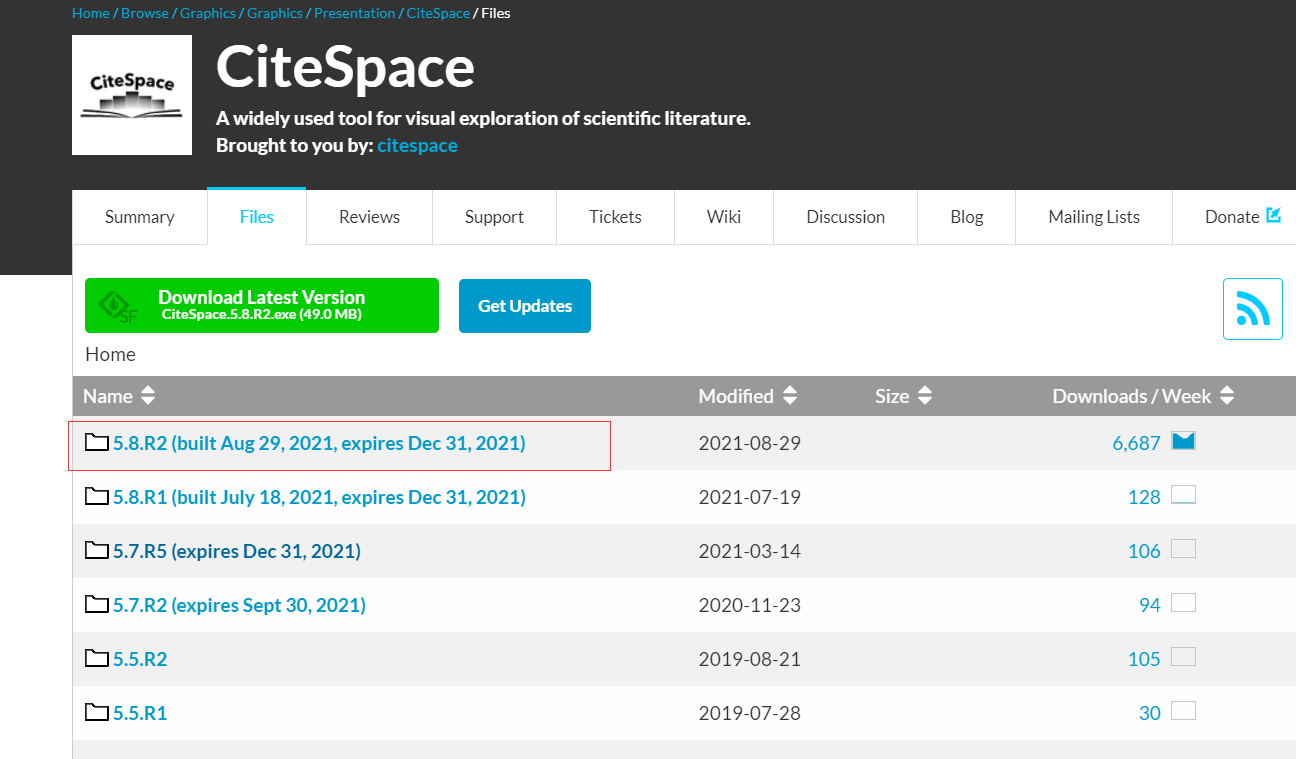Click the Donate tab
This screenshot has width=1296, height=759.
[x=1234, y=217]
